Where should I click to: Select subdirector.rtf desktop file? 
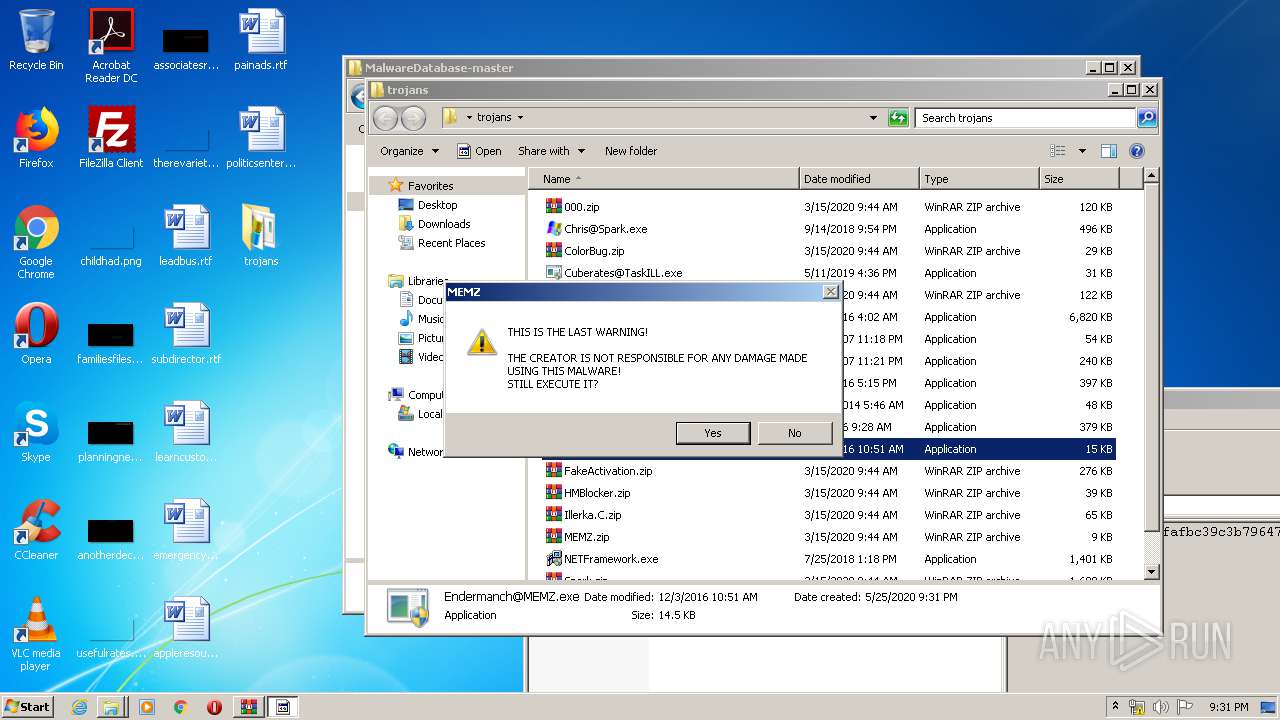pyautogui.click(x=186, y=335)
